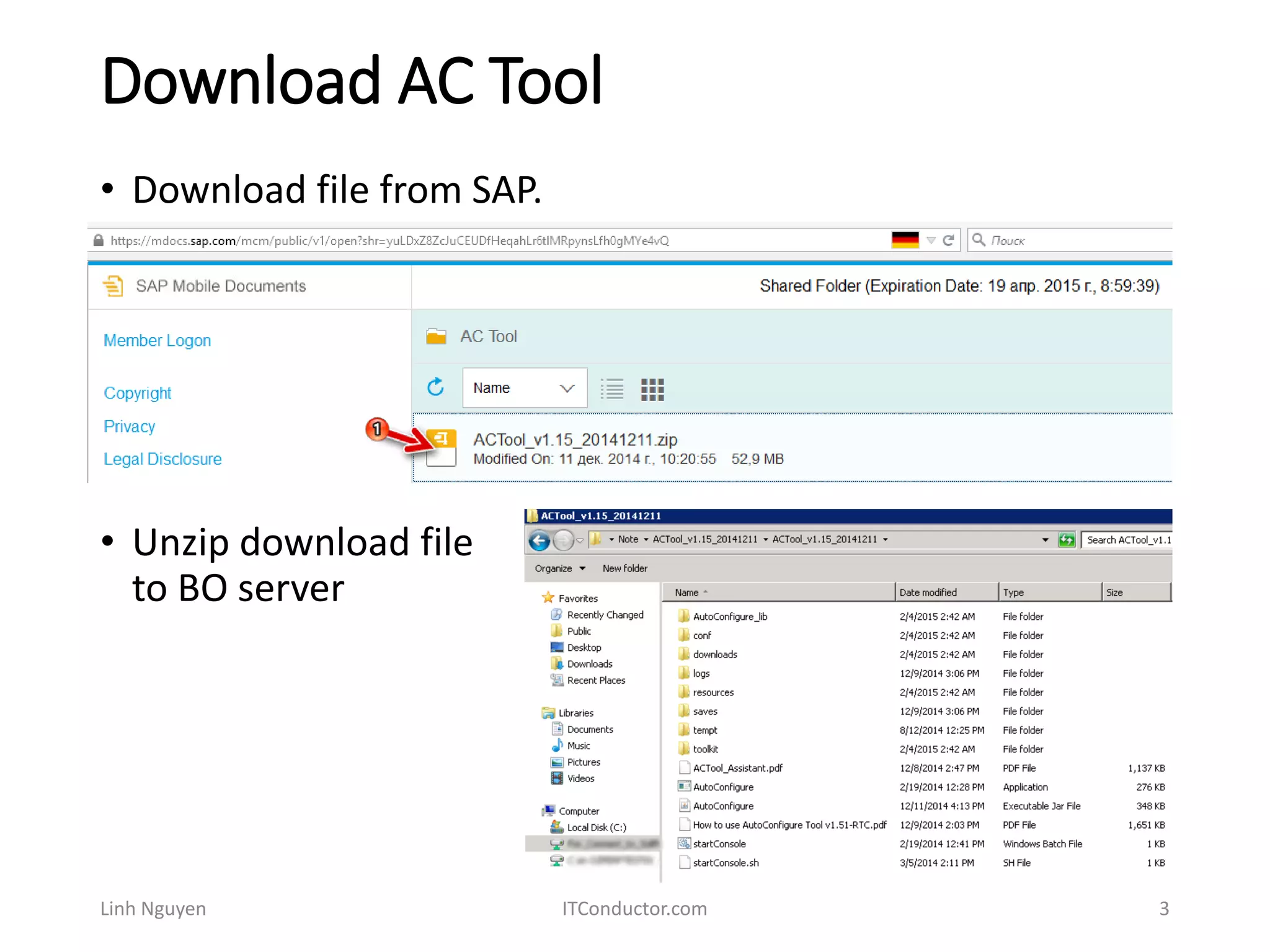Click the SAP Mobile Documents logo icon
This screenshot has width=1270, height=952.
click(x=113, y=286)
